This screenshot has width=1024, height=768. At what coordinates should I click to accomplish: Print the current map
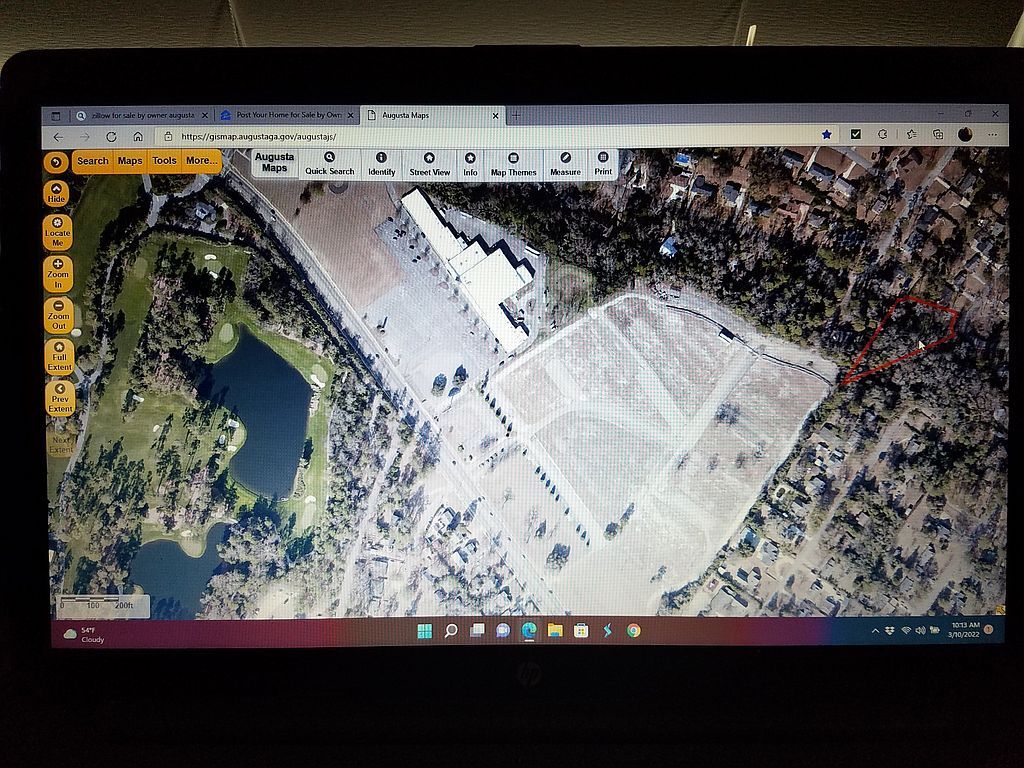603,164
